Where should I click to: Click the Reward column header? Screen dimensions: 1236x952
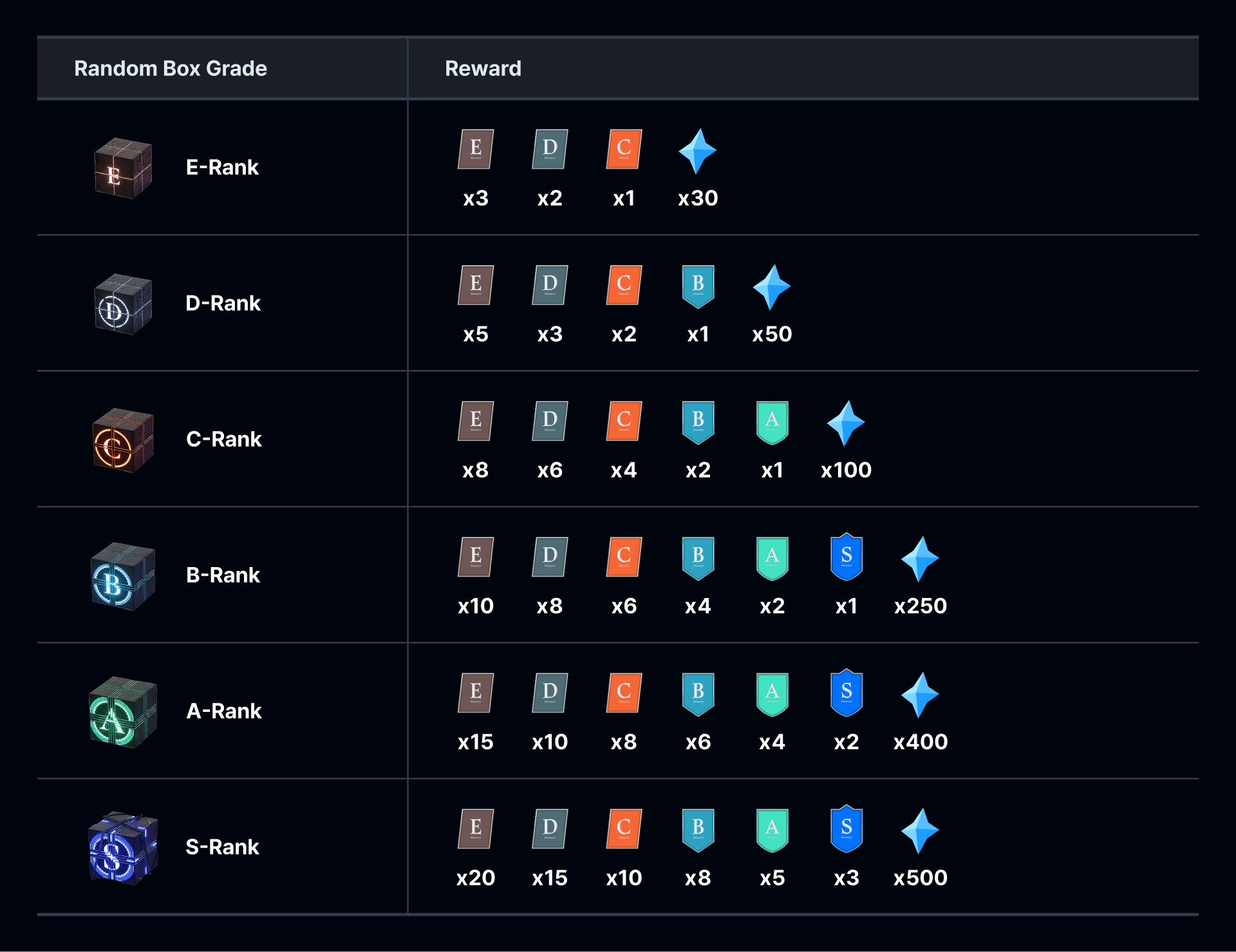(x=483, y=68)
